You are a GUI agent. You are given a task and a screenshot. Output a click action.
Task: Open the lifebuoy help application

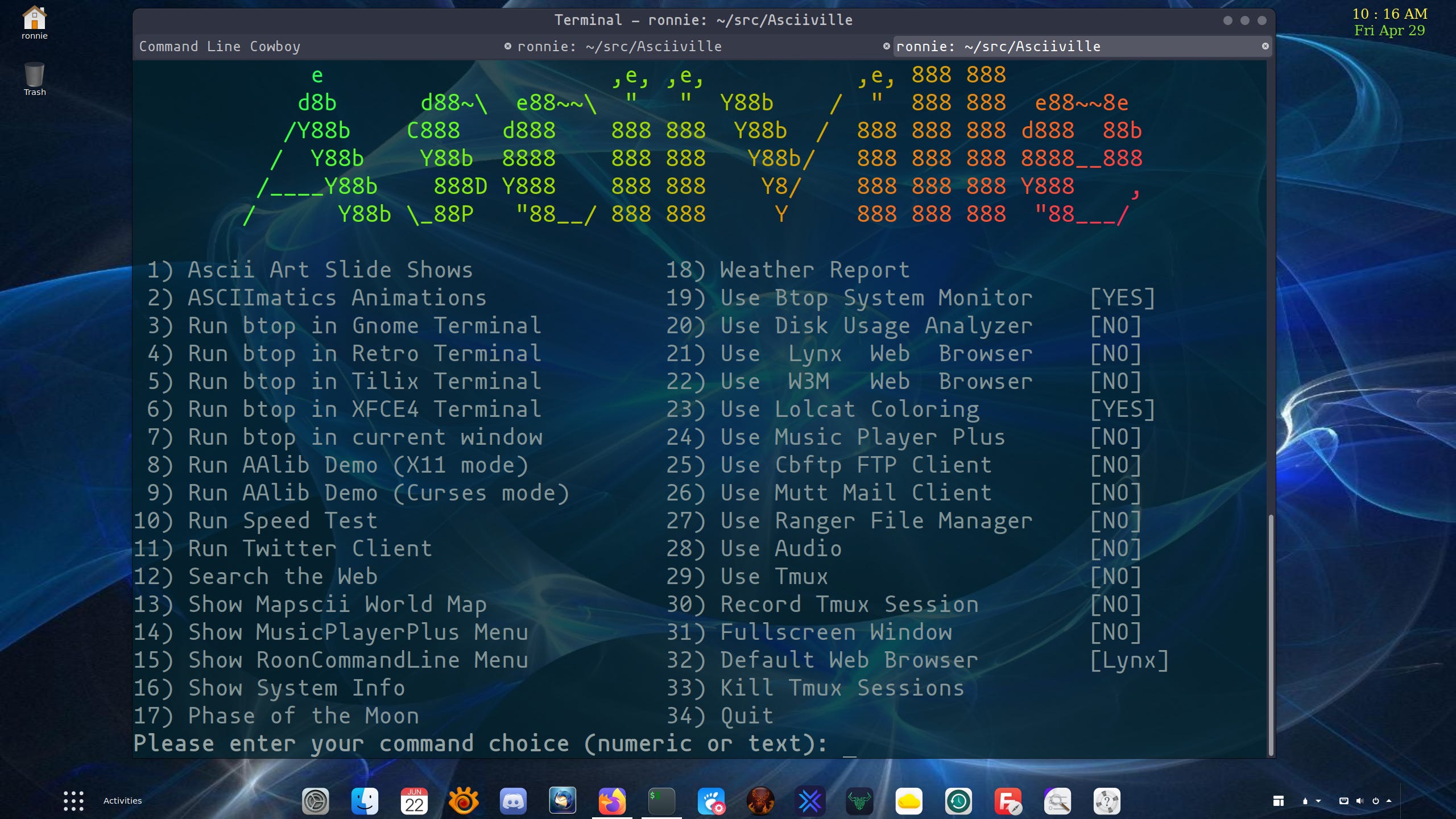pyautogui.click(x=1107, y=800)
